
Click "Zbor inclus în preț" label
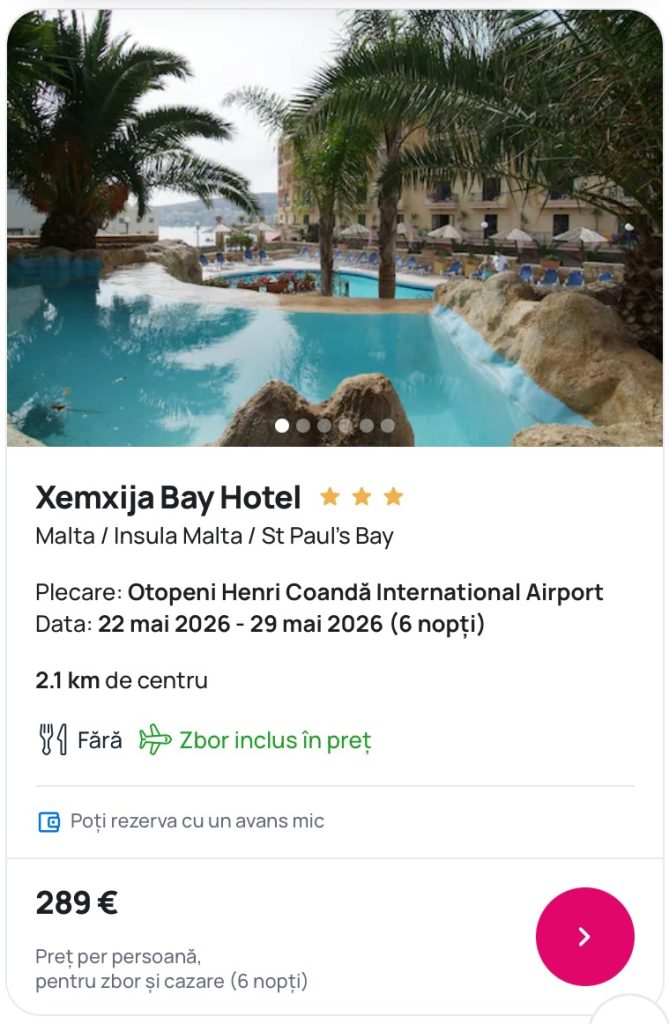[x=275, y=741]
